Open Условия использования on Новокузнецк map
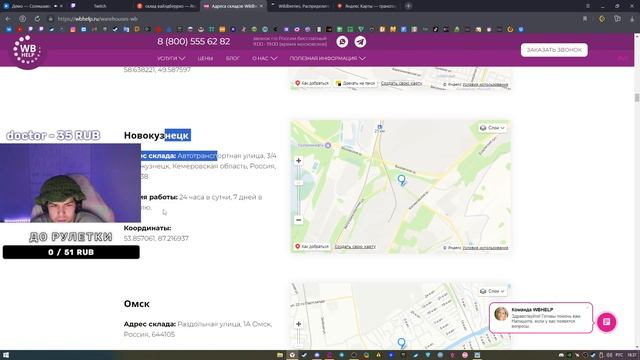 tap(485, 248)
